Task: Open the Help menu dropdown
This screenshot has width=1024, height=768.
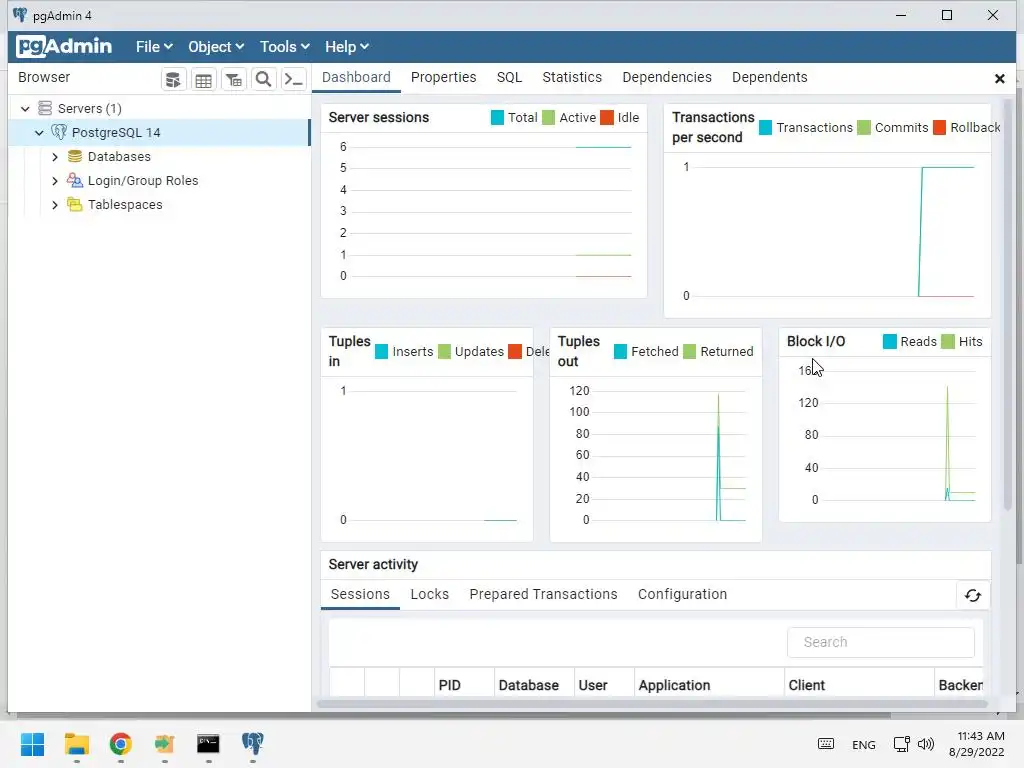Action: (x=347, y=47)
